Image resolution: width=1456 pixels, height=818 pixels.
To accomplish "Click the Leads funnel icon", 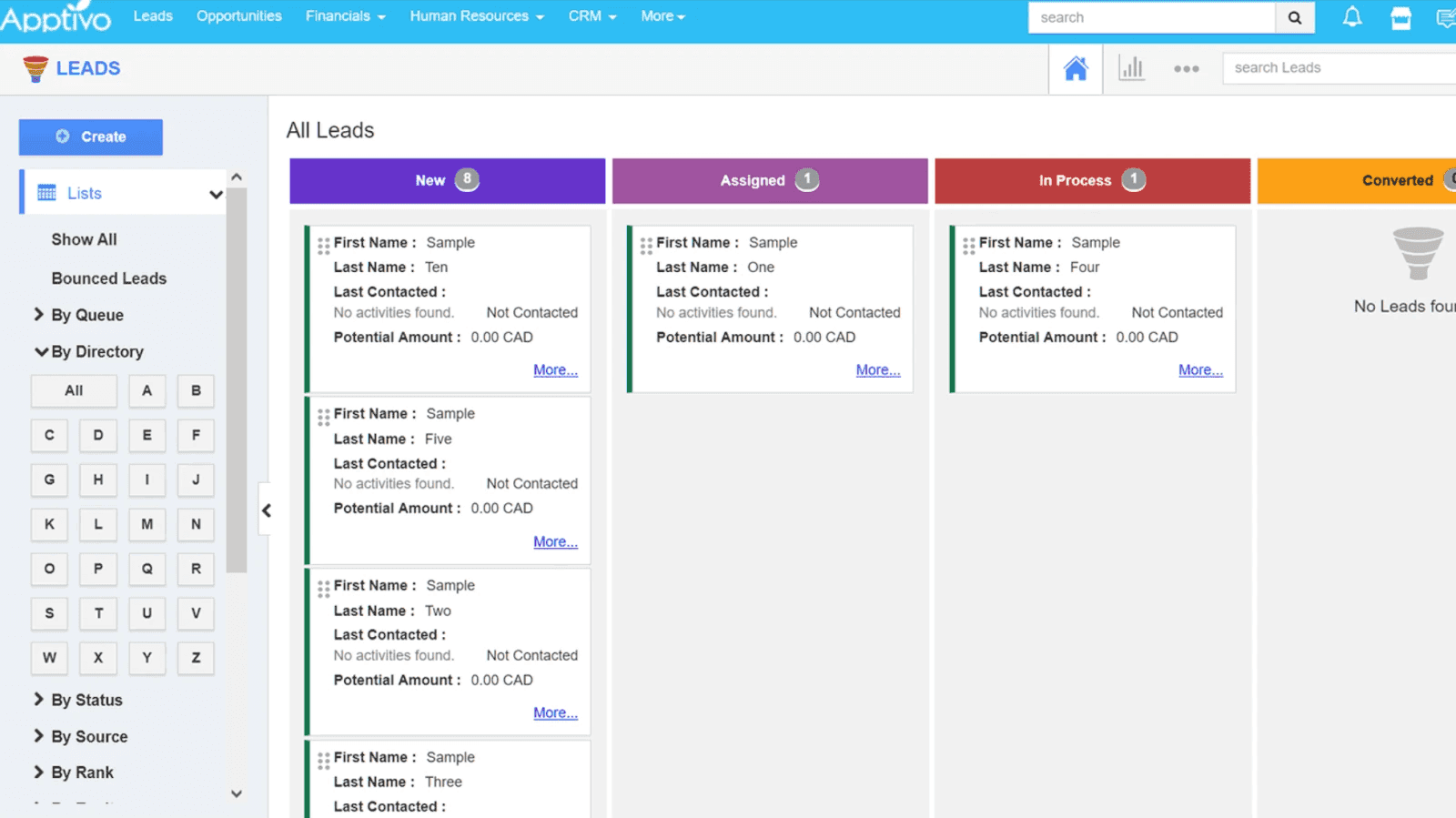I will pyautogui.click(x=35, y=69).
